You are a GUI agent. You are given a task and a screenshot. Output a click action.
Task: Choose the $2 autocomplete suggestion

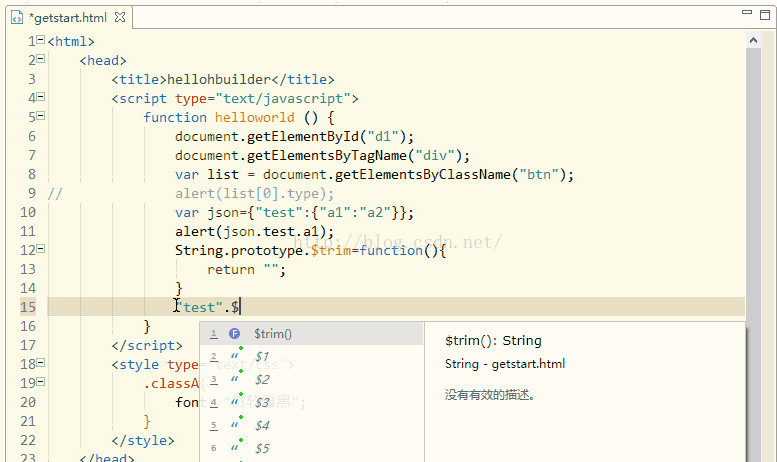click(312, 380)
